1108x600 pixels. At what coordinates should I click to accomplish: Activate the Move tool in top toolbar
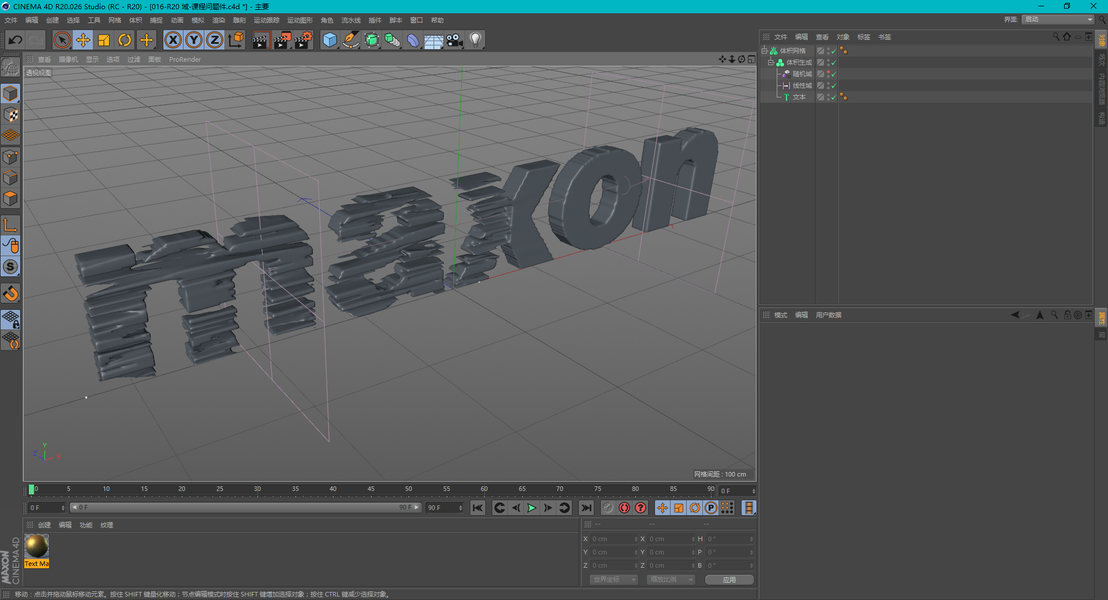tap(83, 40)
